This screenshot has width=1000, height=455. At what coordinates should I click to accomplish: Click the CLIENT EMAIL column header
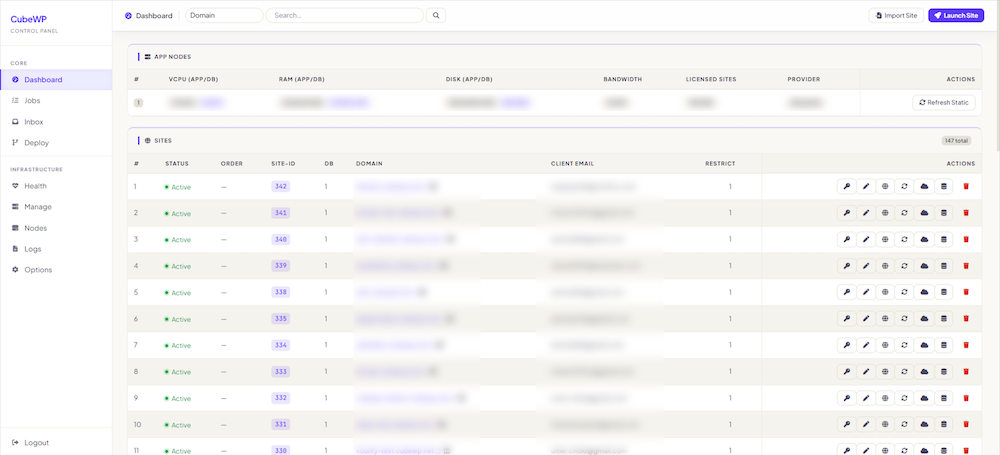coord(573,163)
